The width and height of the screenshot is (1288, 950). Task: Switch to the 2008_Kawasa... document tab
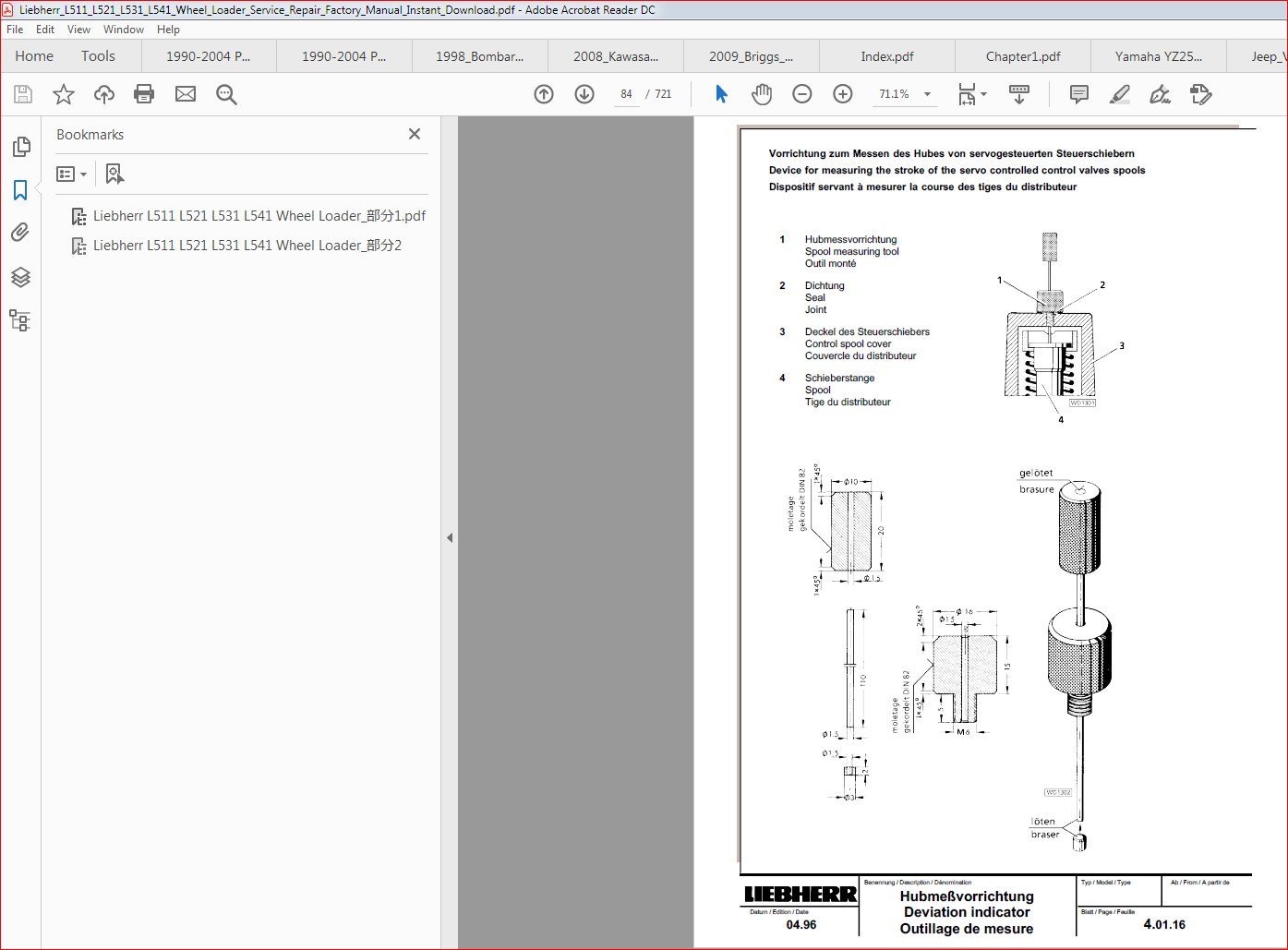[x=616, y=56]
